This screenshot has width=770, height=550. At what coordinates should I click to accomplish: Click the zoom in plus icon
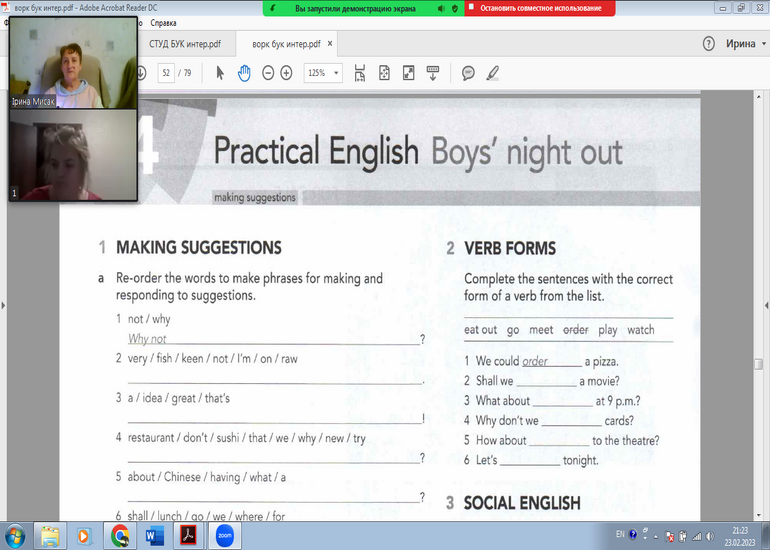tap(287, 73)
